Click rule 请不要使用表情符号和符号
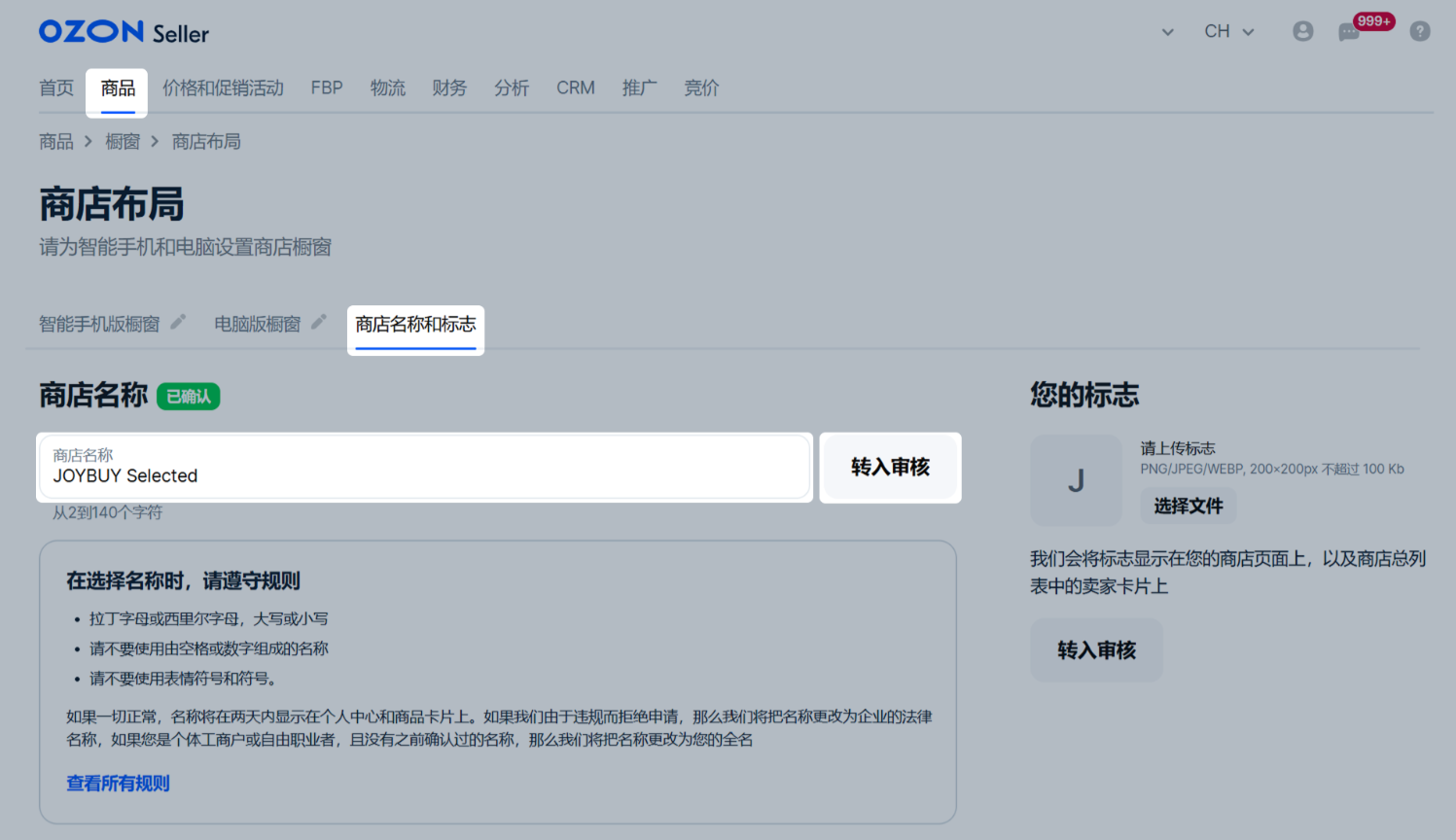1456x840 pixels. (x=183, y=680)
